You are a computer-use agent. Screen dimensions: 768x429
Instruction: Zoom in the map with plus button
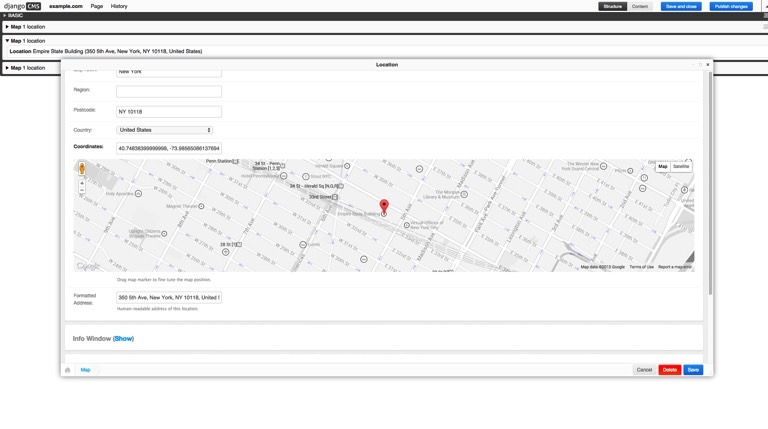coord(82,183)
